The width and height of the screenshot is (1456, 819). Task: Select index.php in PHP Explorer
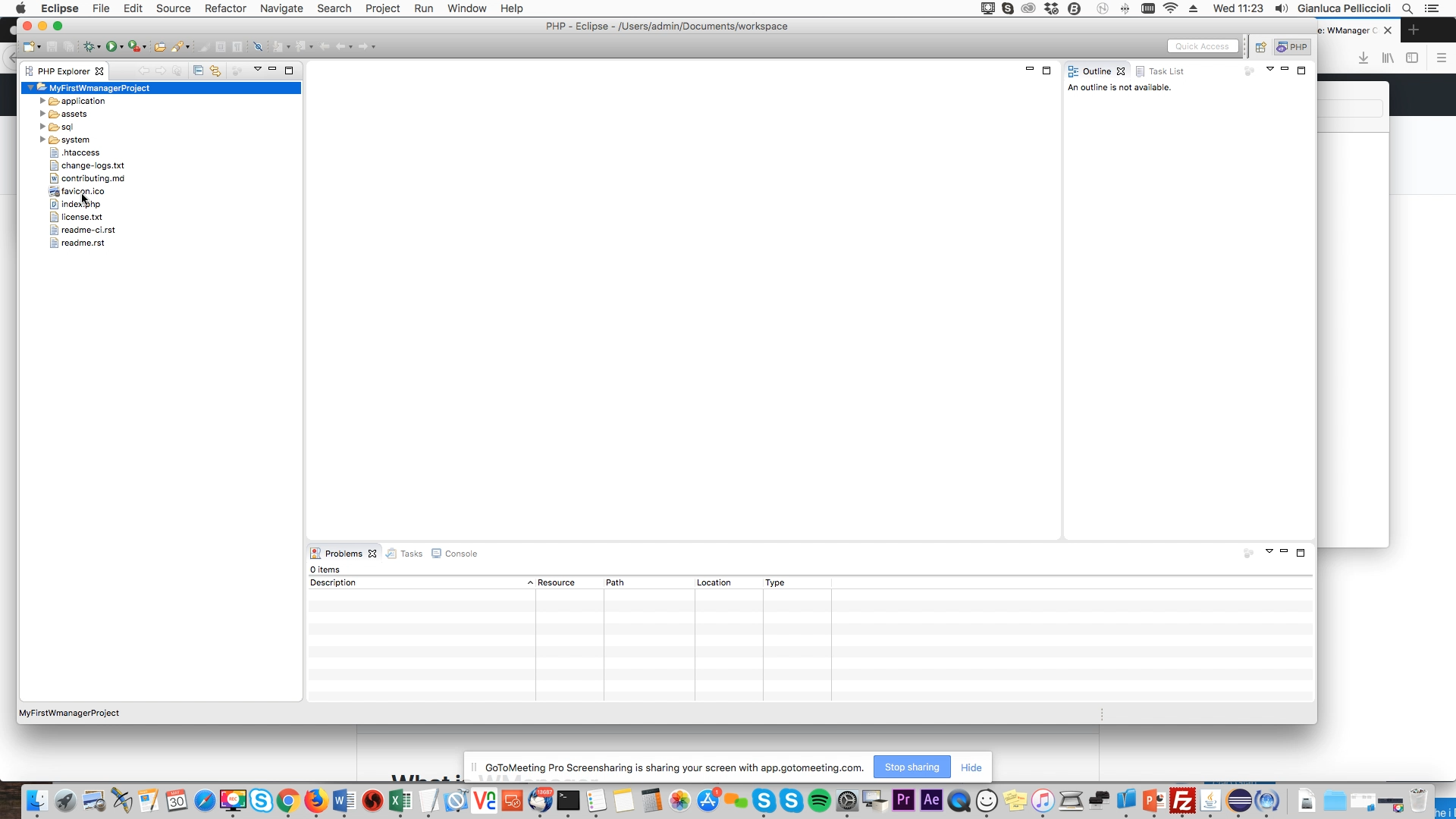click(80, 204)
